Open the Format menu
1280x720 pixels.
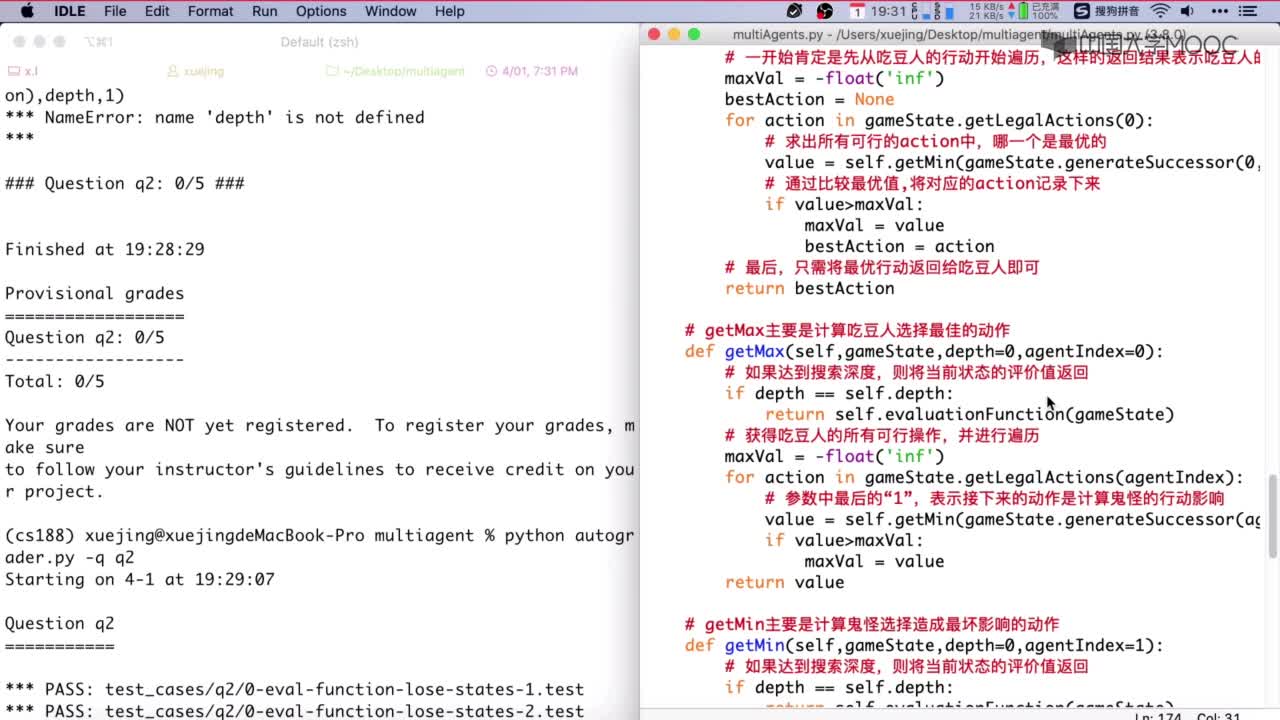210,11
